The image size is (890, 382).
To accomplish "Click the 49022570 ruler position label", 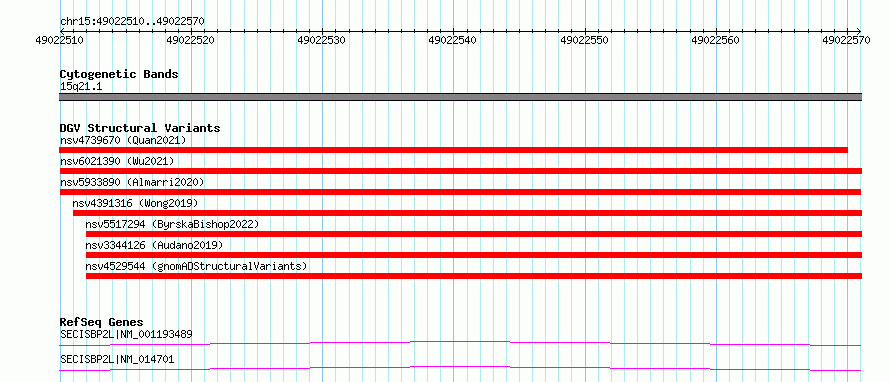I will [847, 40].
